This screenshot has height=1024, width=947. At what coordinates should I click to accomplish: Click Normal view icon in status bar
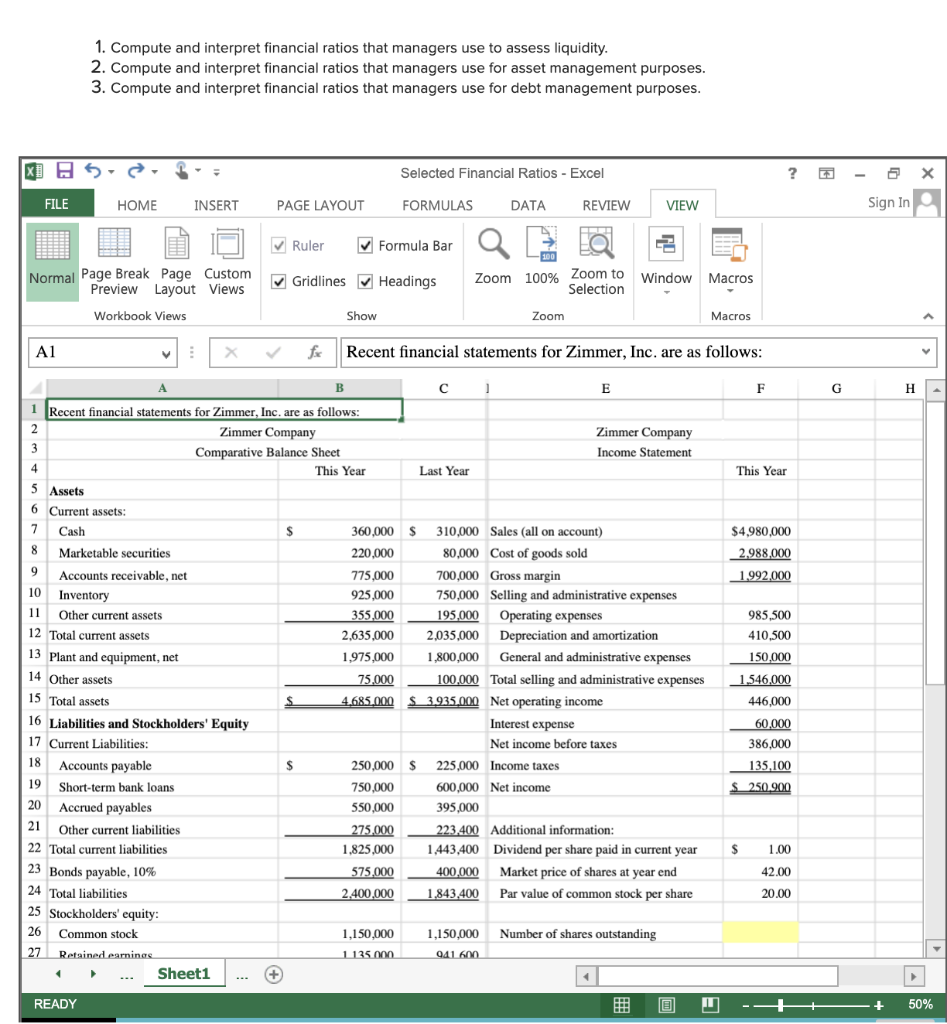(x=622, y=1004)
